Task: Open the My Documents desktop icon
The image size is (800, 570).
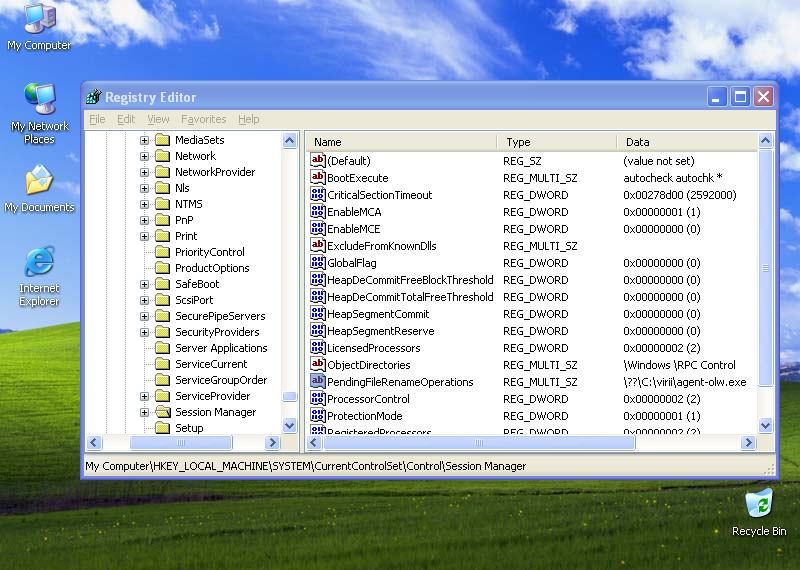Action: point(39,189)
